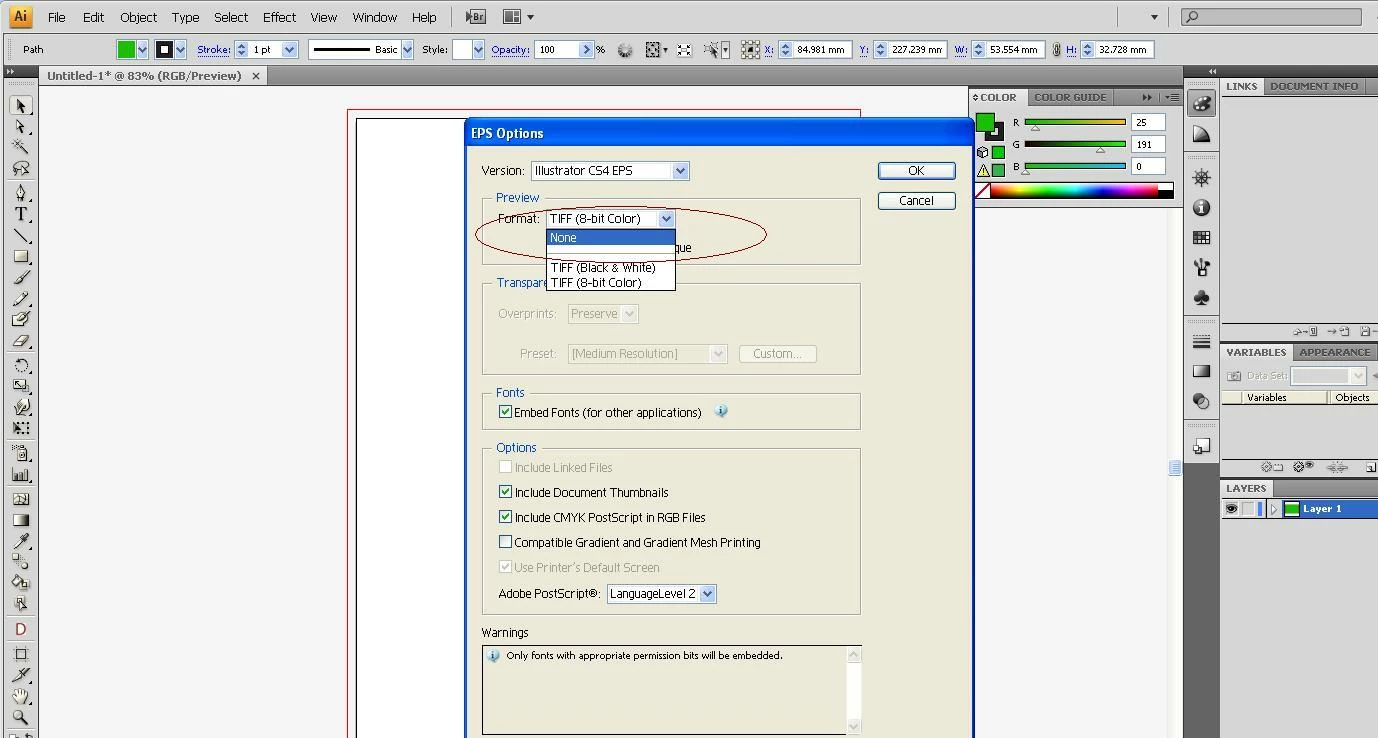Choose TIFF (Black & White) format option
Viewport: 1378px width, 738px height.
point(611,267)
